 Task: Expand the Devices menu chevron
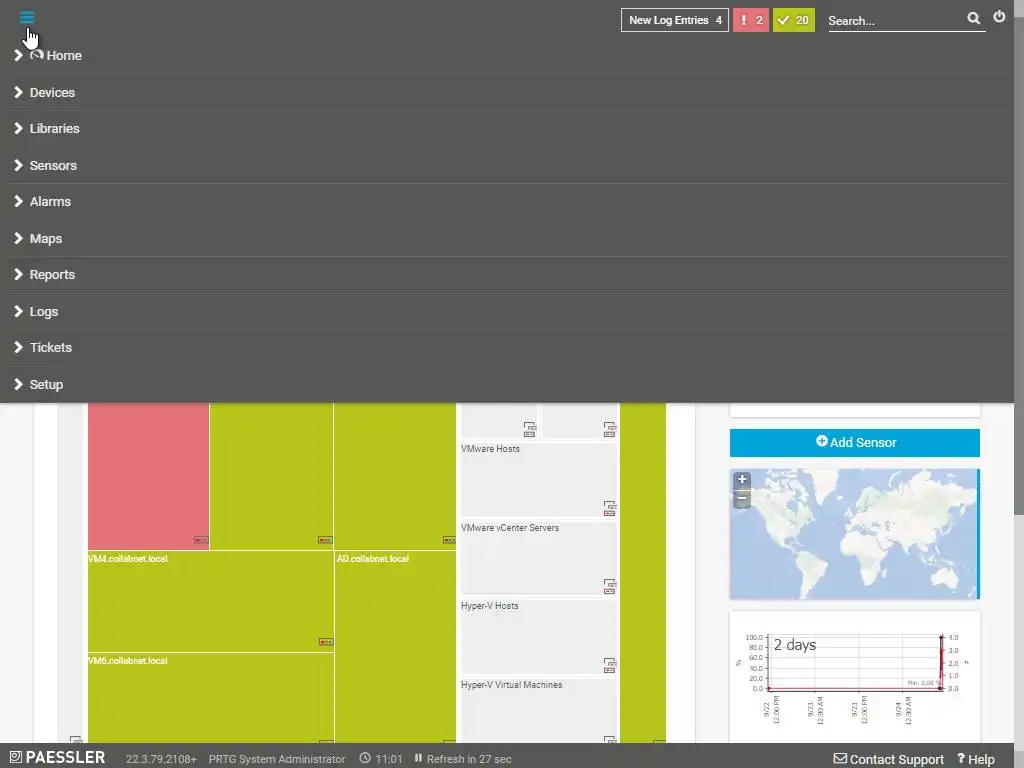click(18, 93)
